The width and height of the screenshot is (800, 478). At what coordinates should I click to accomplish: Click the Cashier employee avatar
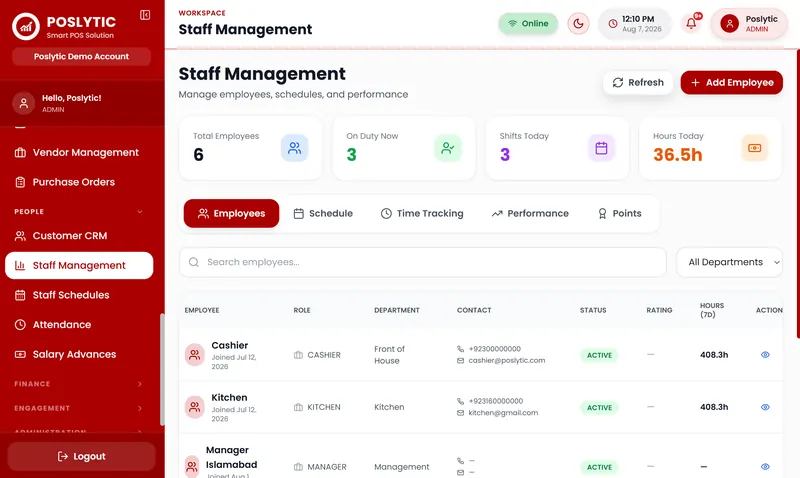[194, 355]
